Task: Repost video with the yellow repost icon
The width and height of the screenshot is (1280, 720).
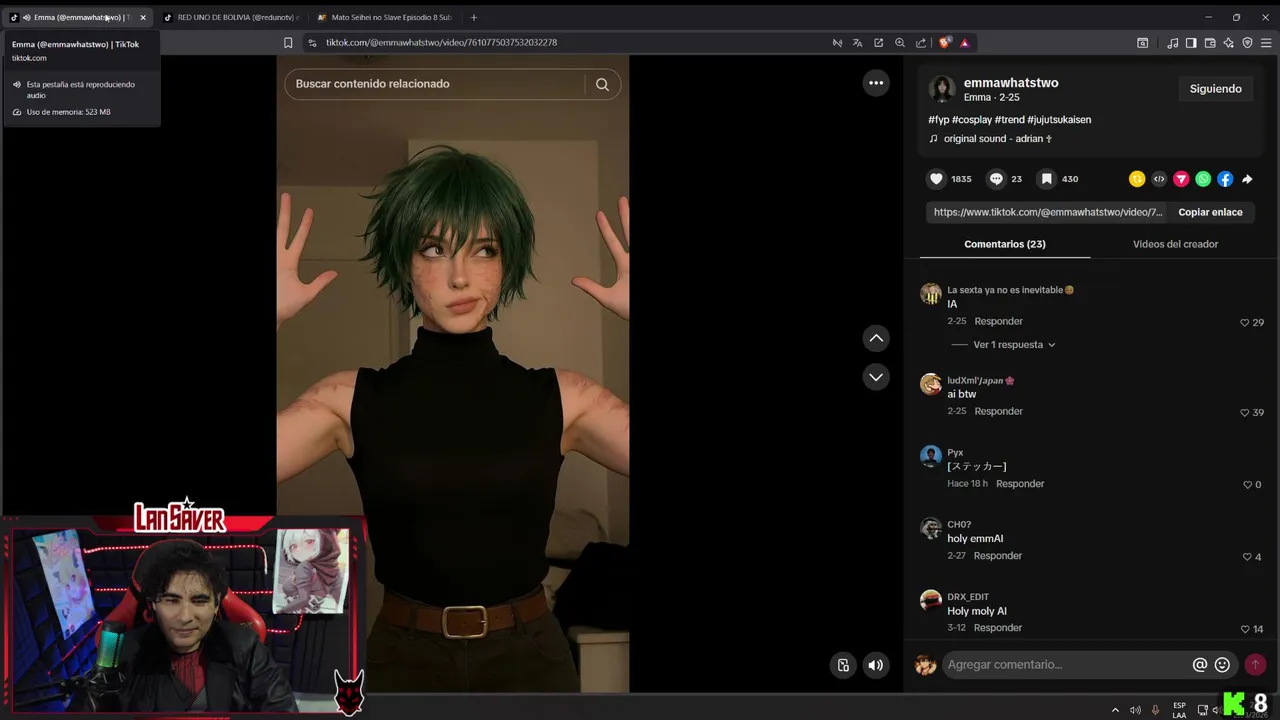Action: (x=1137, y=179)
